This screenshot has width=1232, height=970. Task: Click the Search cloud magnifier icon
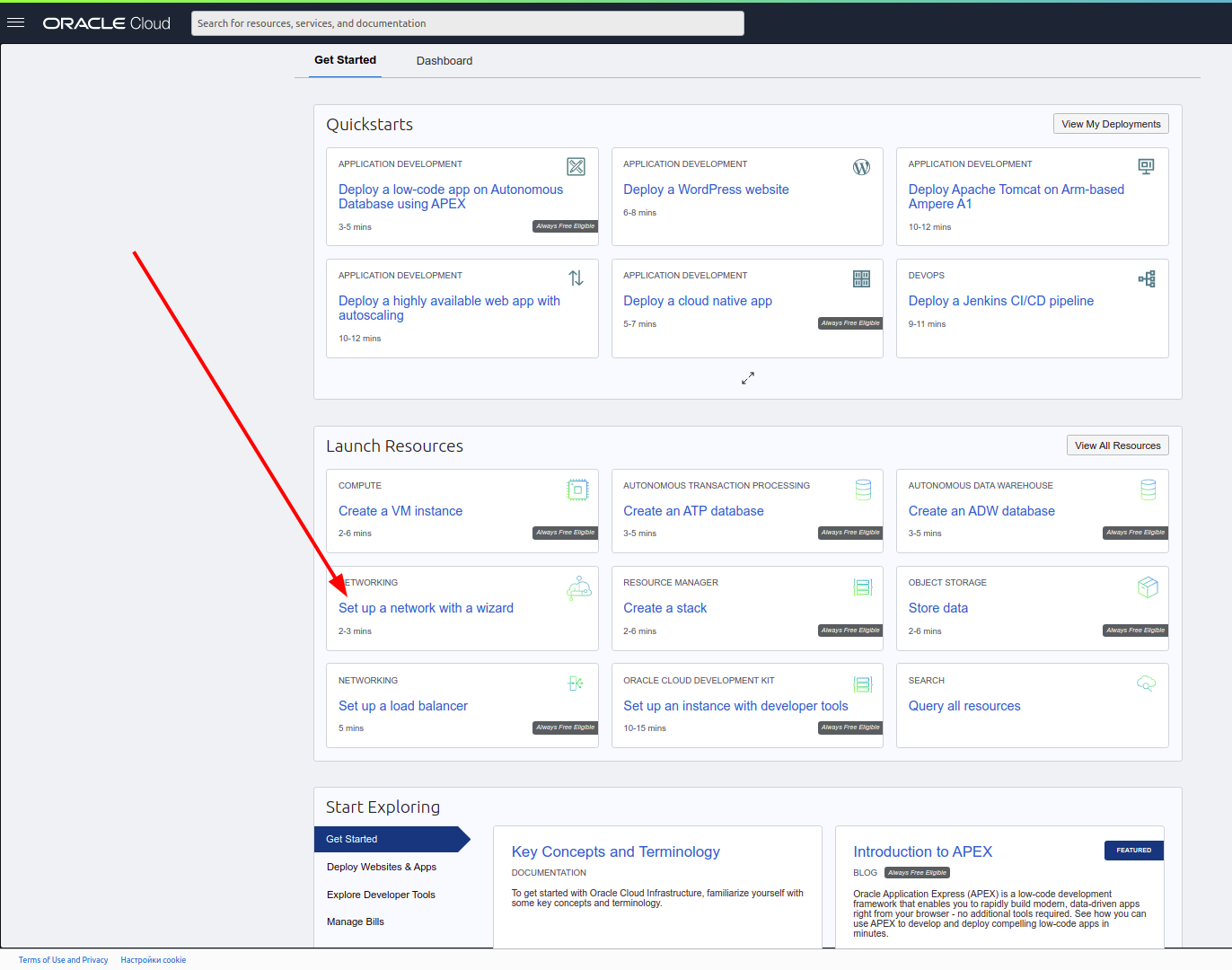point(1147,683)
